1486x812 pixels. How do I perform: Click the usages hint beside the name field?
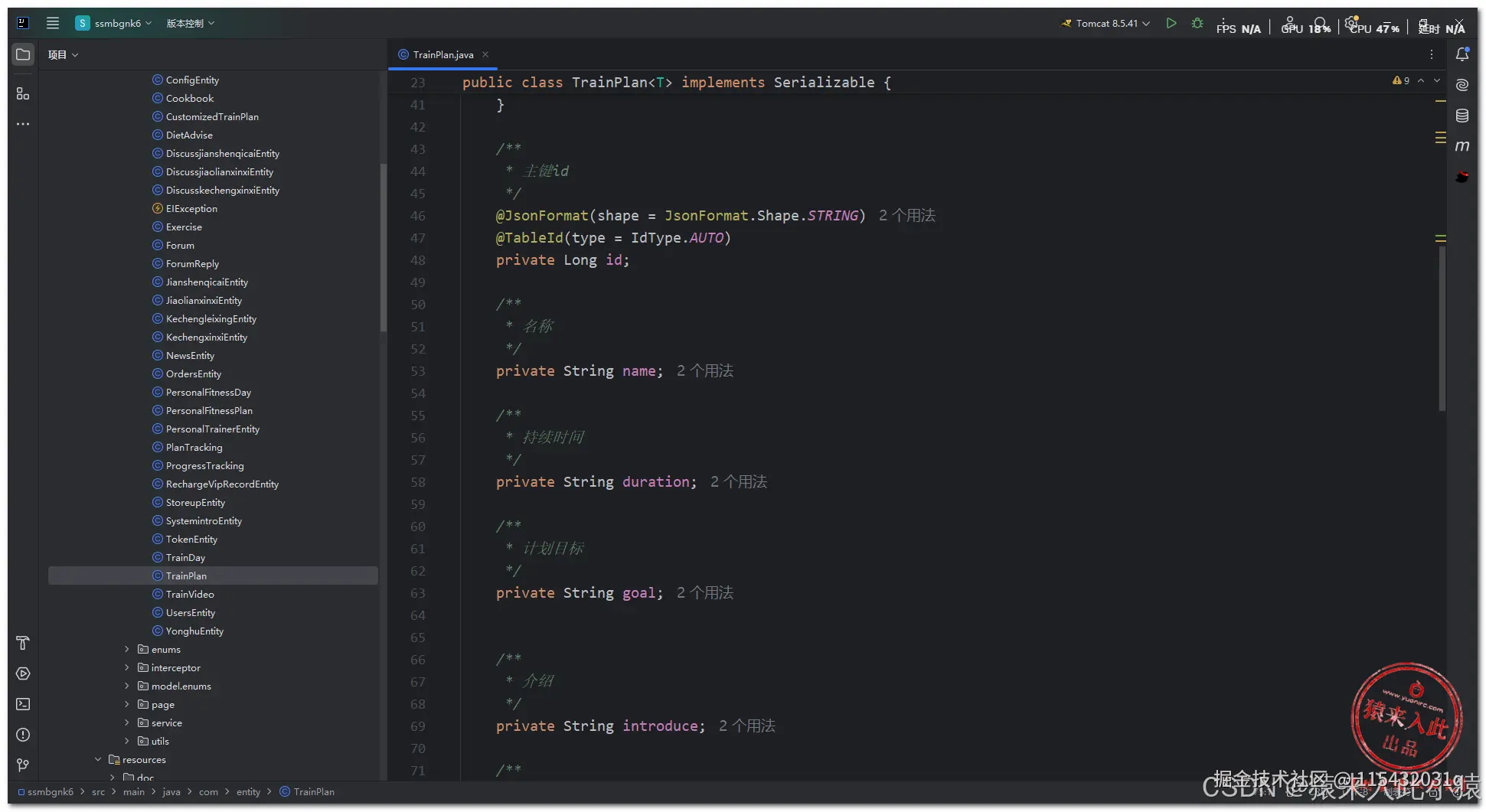pos(705,370)
